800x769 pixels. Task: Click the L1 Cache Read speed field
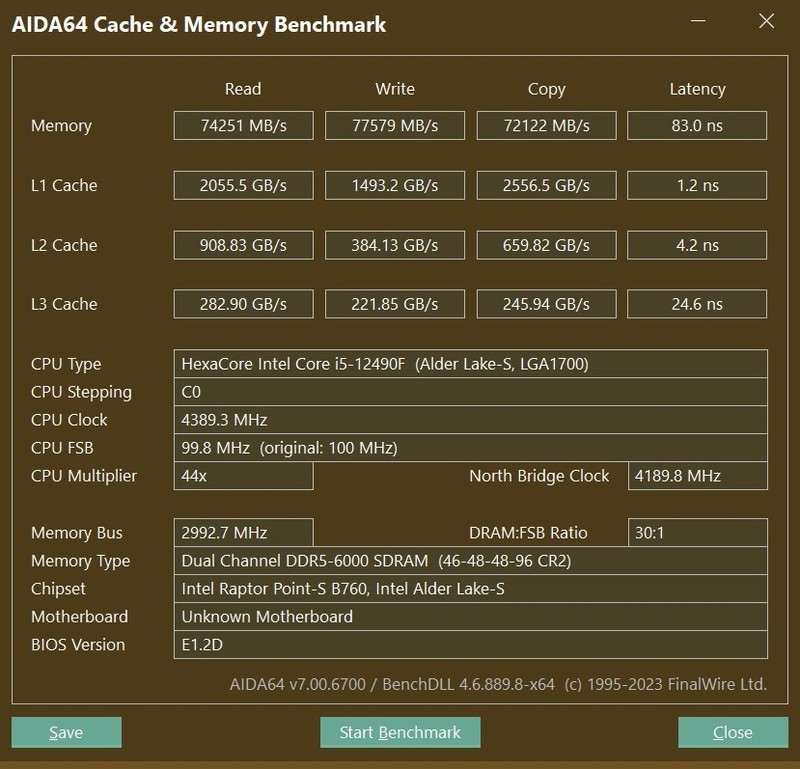coord(243,185)
